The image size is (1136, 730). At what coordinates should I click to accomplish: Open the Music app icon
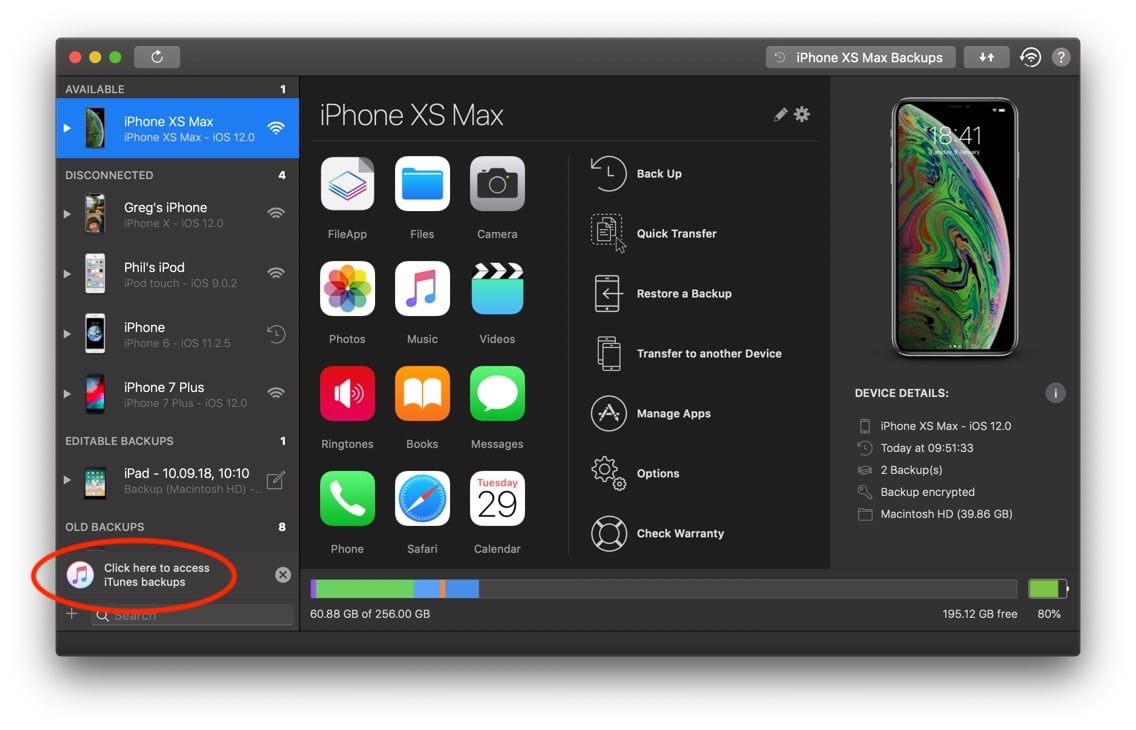422,289
